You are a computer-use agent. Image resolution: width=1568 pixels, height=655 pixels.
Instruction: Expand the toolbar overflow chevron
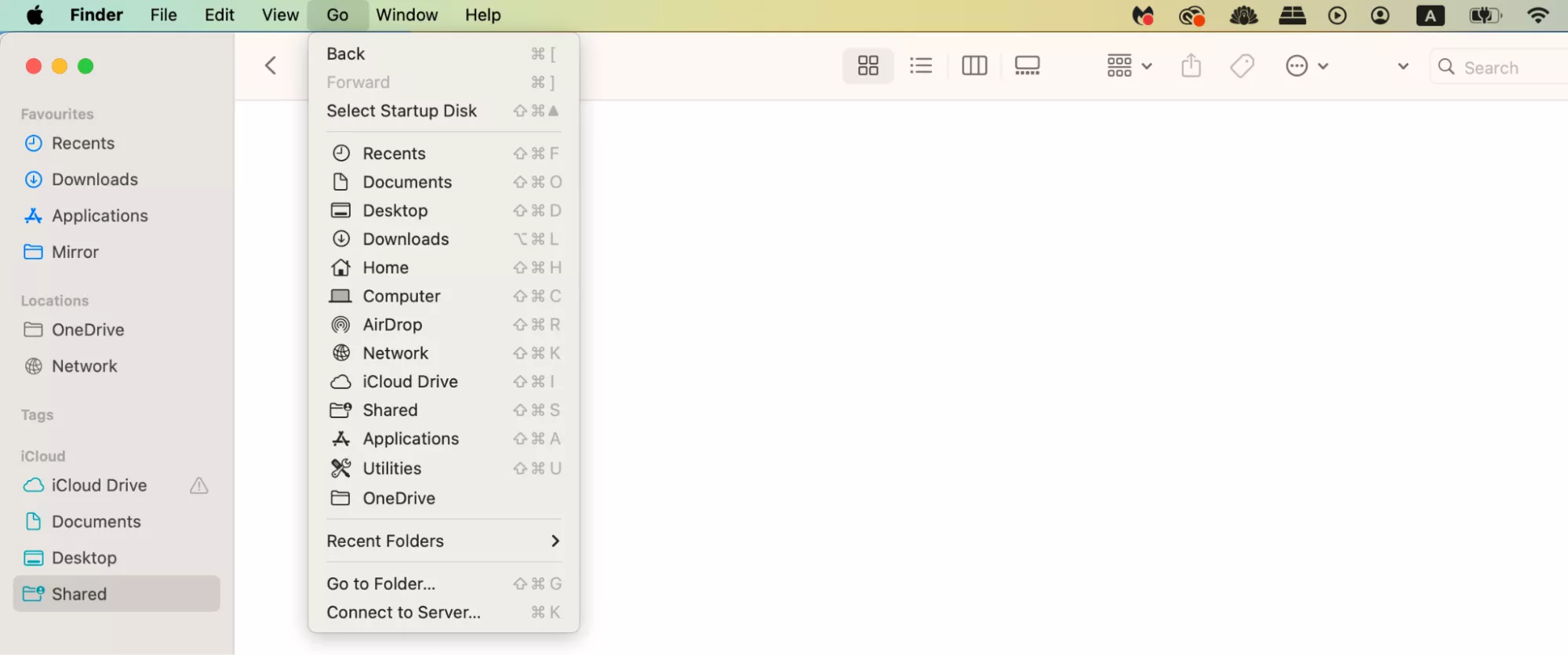(x=1402, y=67)
